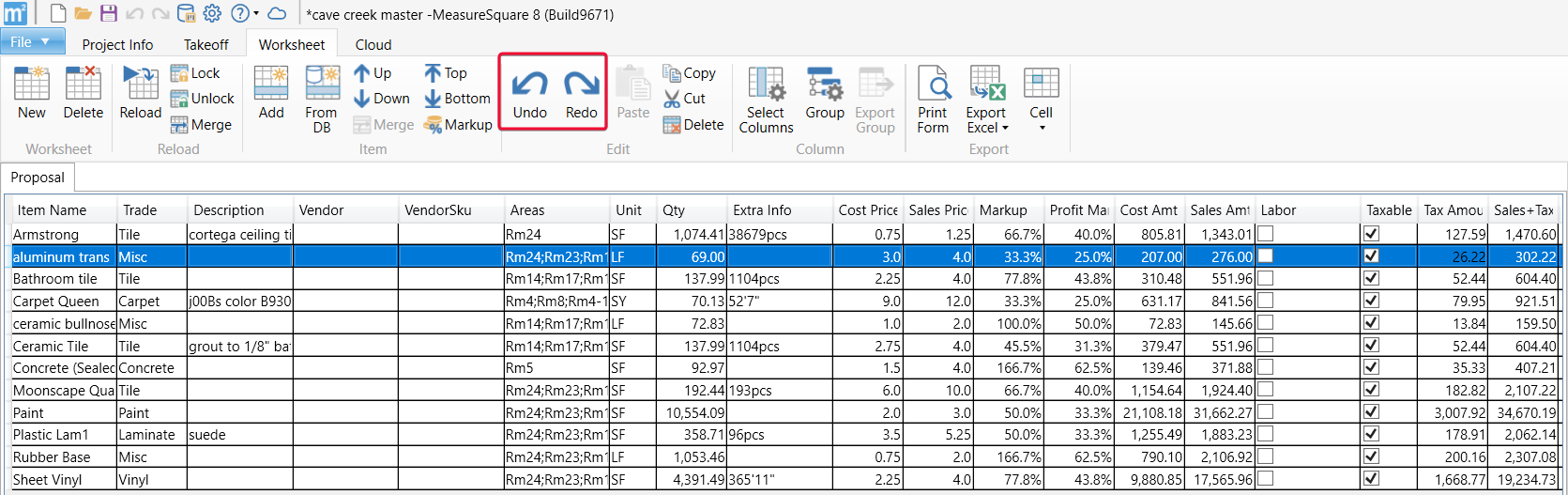Click the Taxable column header
1568x495 pixels.
pos(1389,210)
